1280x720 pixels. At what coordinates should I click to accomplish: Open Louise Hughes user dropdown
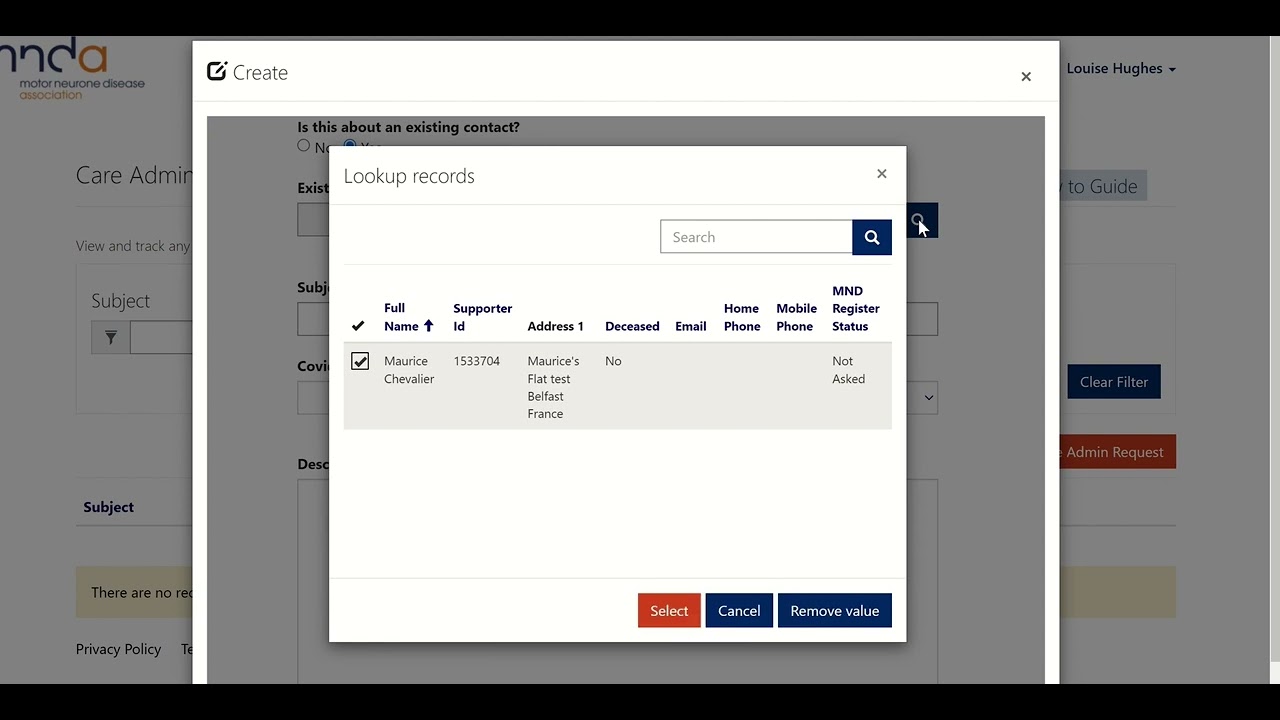[x=1121, y=68]
